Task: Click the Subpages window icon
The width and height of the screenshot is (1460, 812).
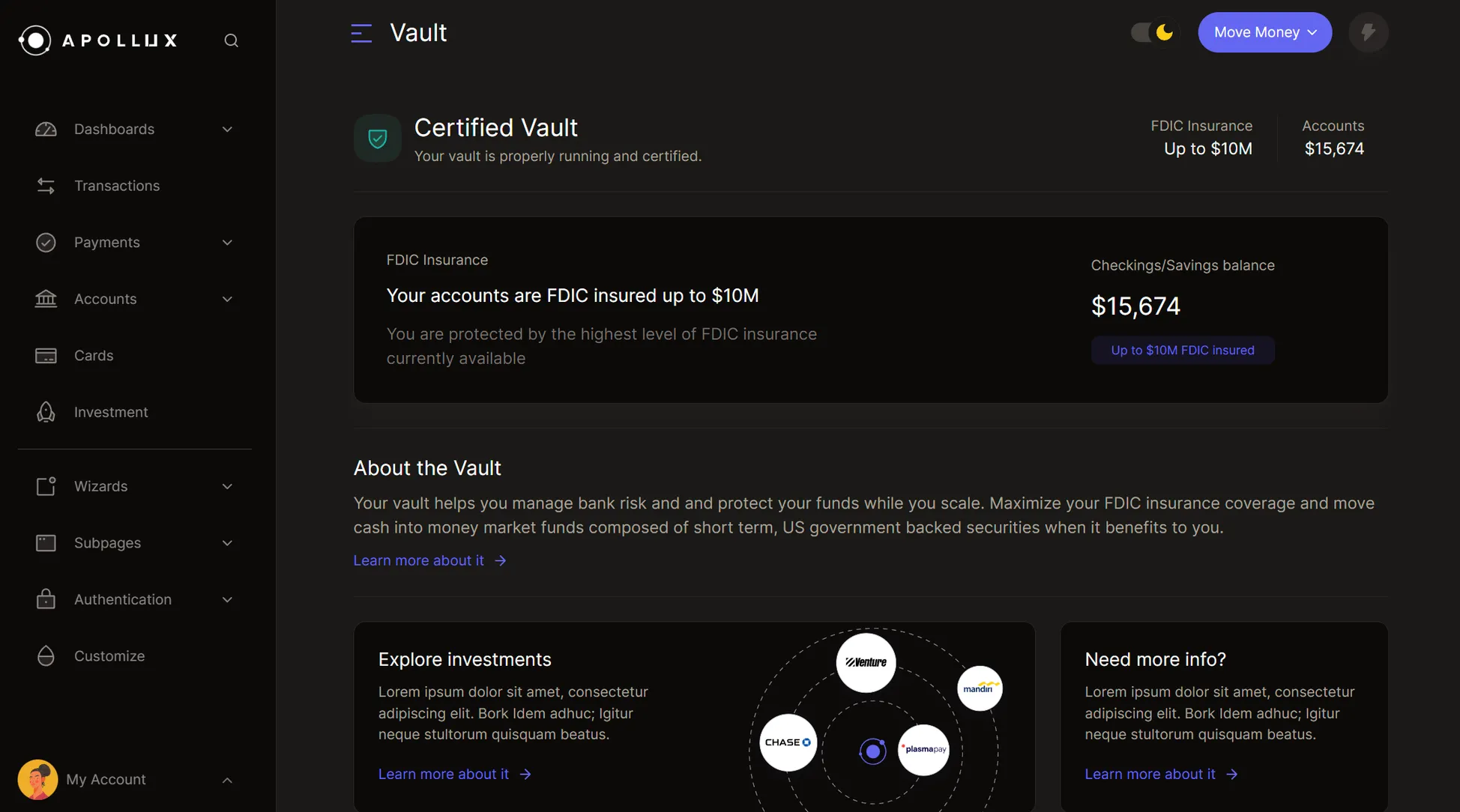Action: [46, 543]
